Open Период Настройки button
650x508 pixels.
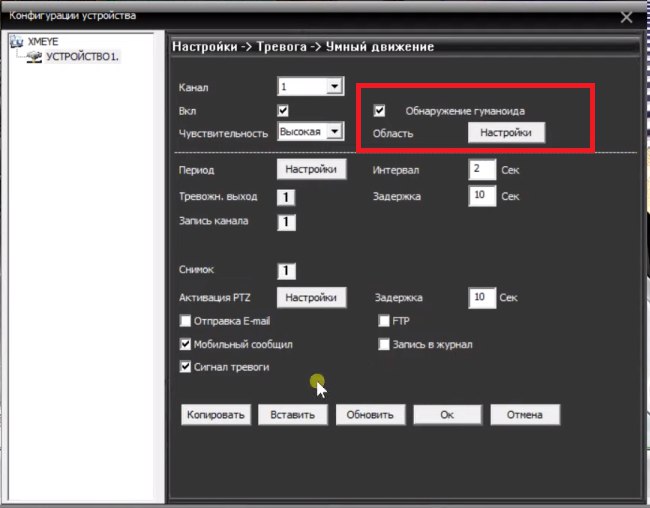point(311,169)
